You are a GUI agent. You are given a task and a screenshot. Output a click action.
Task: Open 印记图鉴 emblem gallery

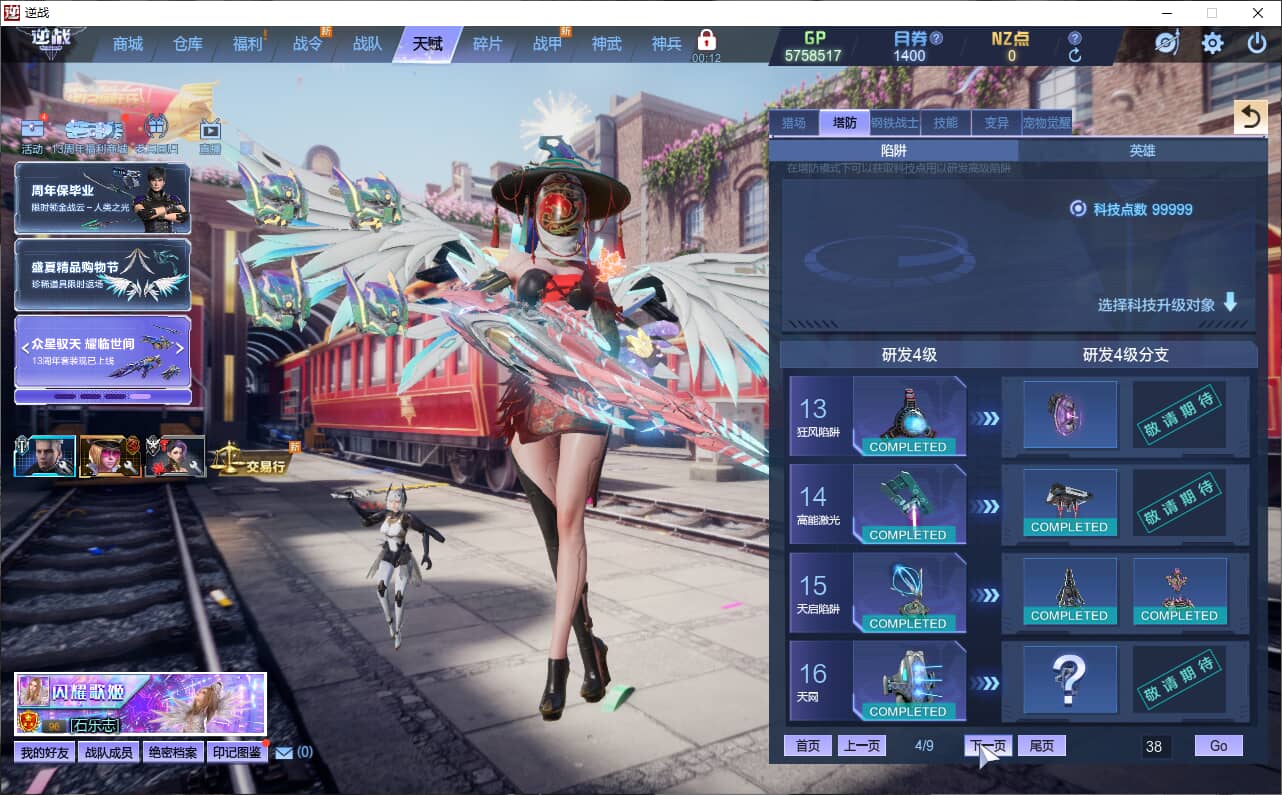coord(238,752)
